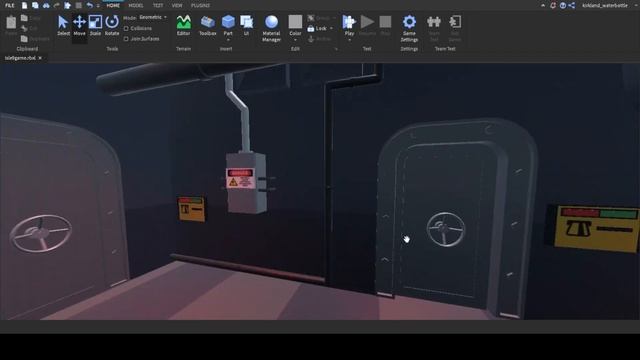
Task: Switch to the VIEW tab
Action: [x=177, y=5]
